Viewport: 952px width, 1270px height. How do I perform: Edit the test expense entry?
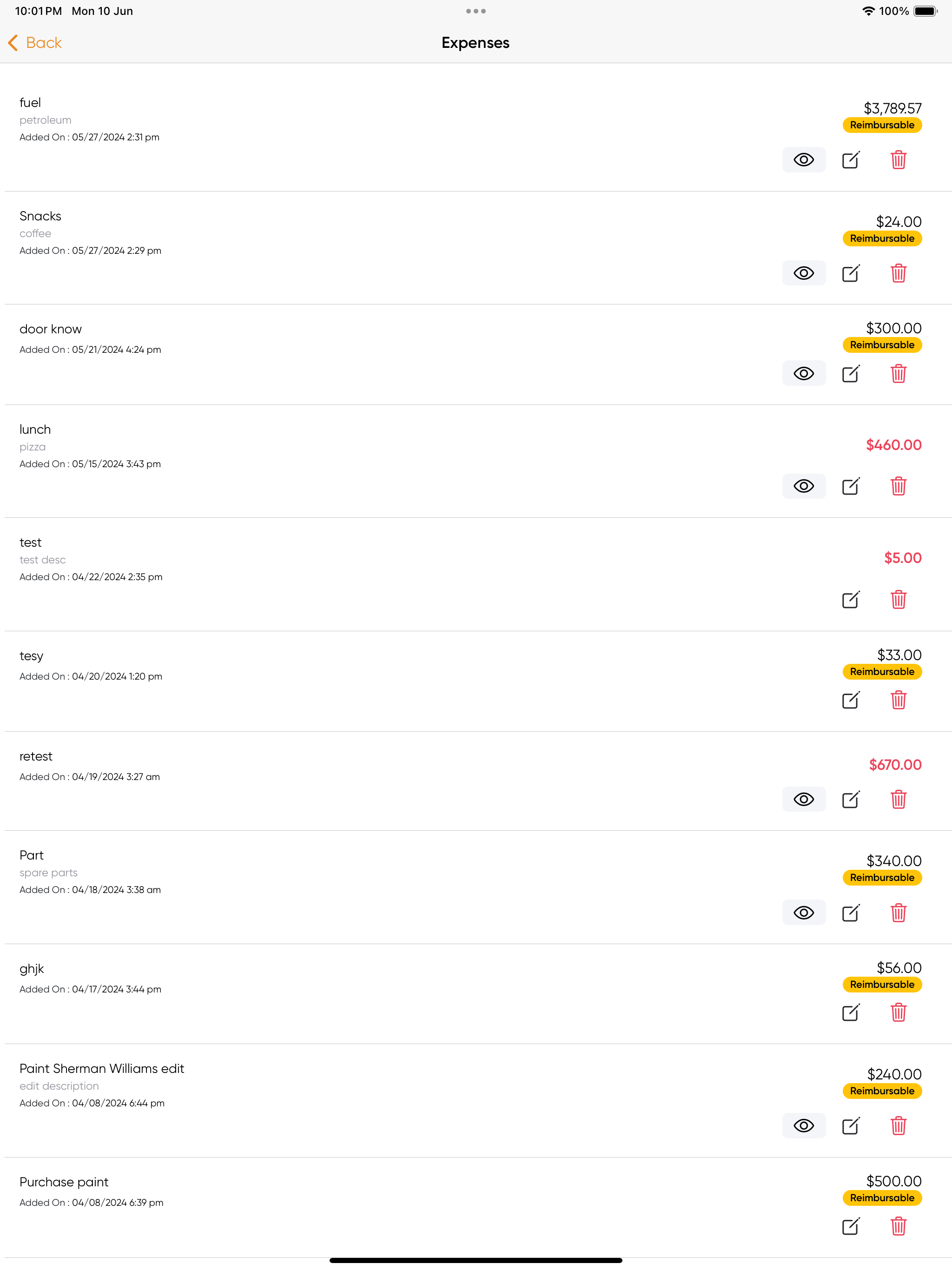click(850, 599)
